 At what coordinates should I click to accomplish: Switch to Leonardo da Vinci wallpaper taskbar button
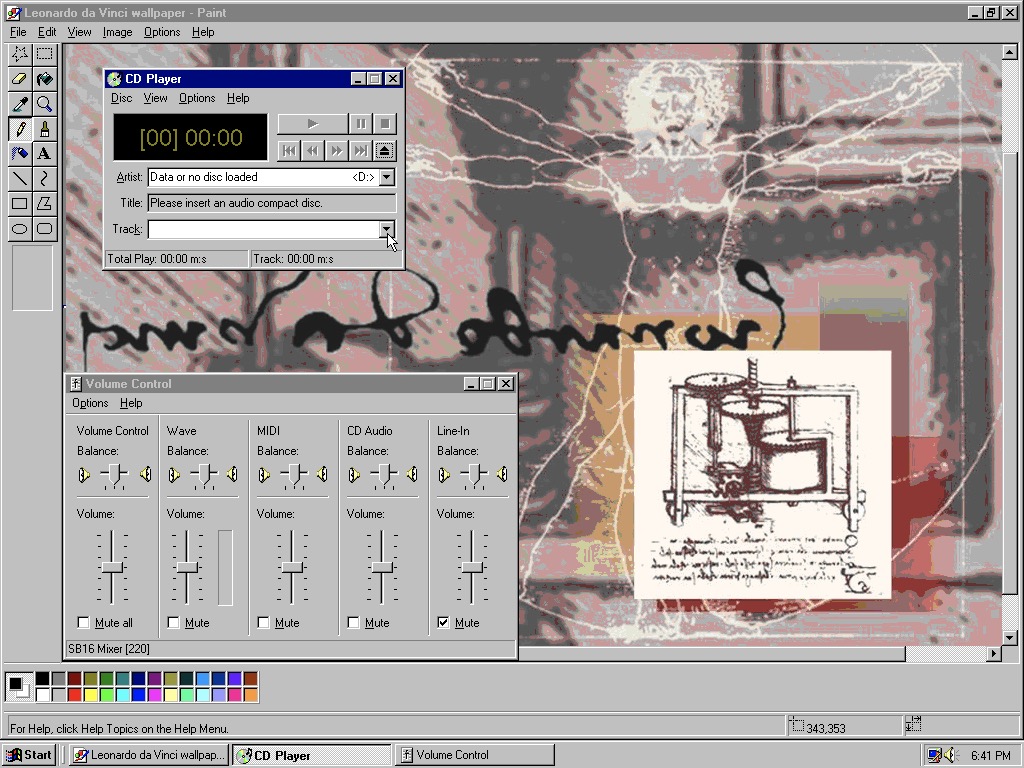[150, 755]
